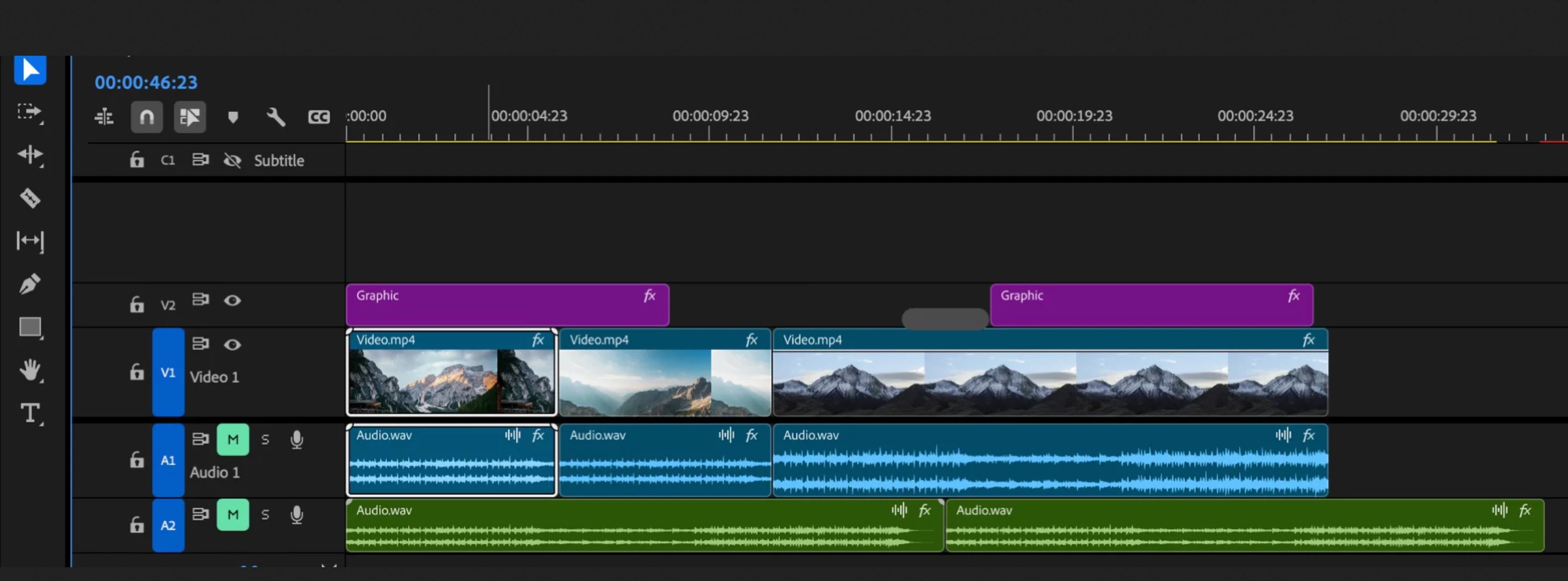Select the Track Select Forward tool
This screenshot has height=581, width=1568.
(29, 112)
